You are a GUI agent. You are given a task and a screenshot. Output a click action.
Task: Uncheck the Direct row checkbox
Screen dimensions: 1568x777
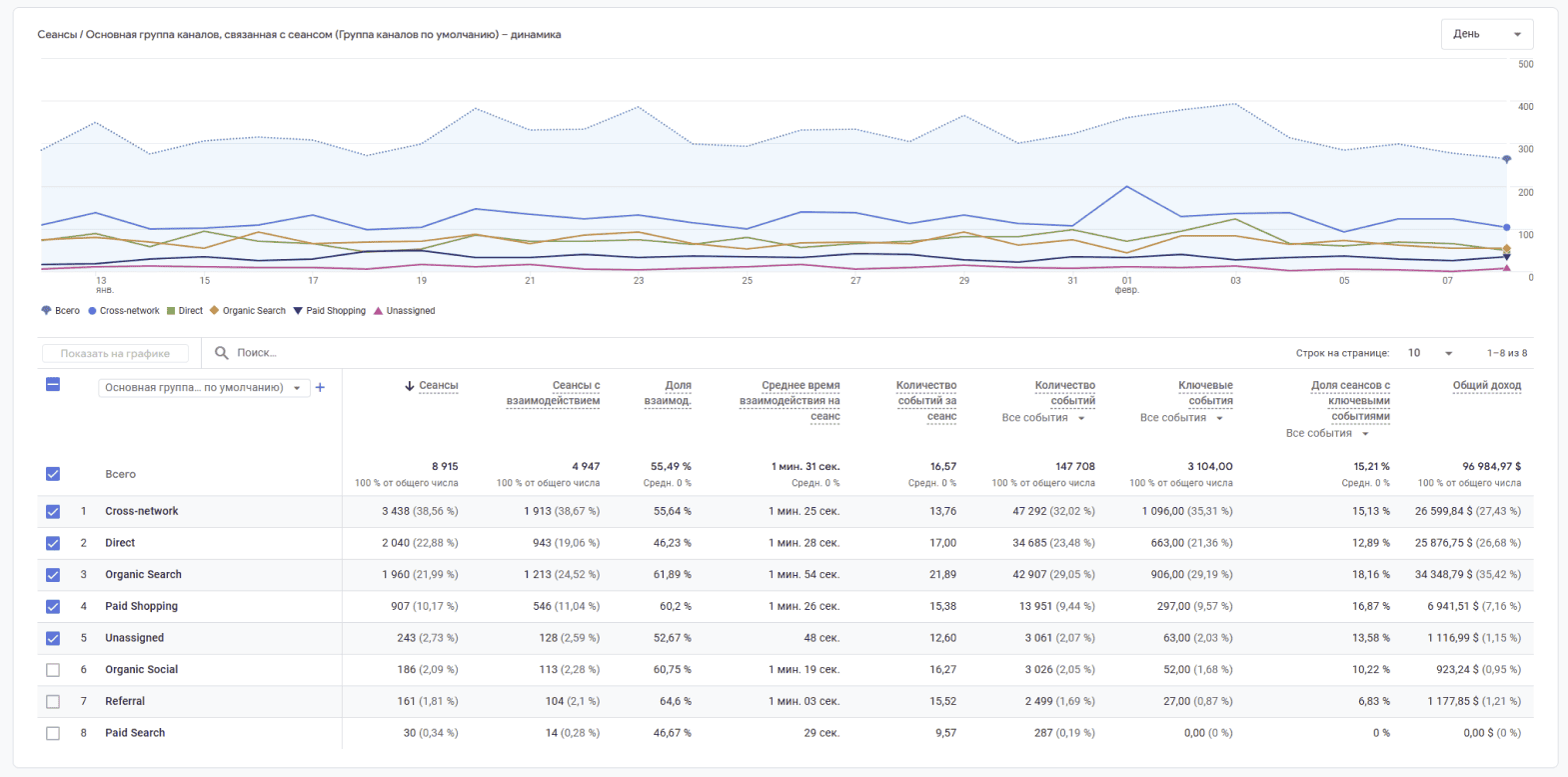(x=53, y=543)
